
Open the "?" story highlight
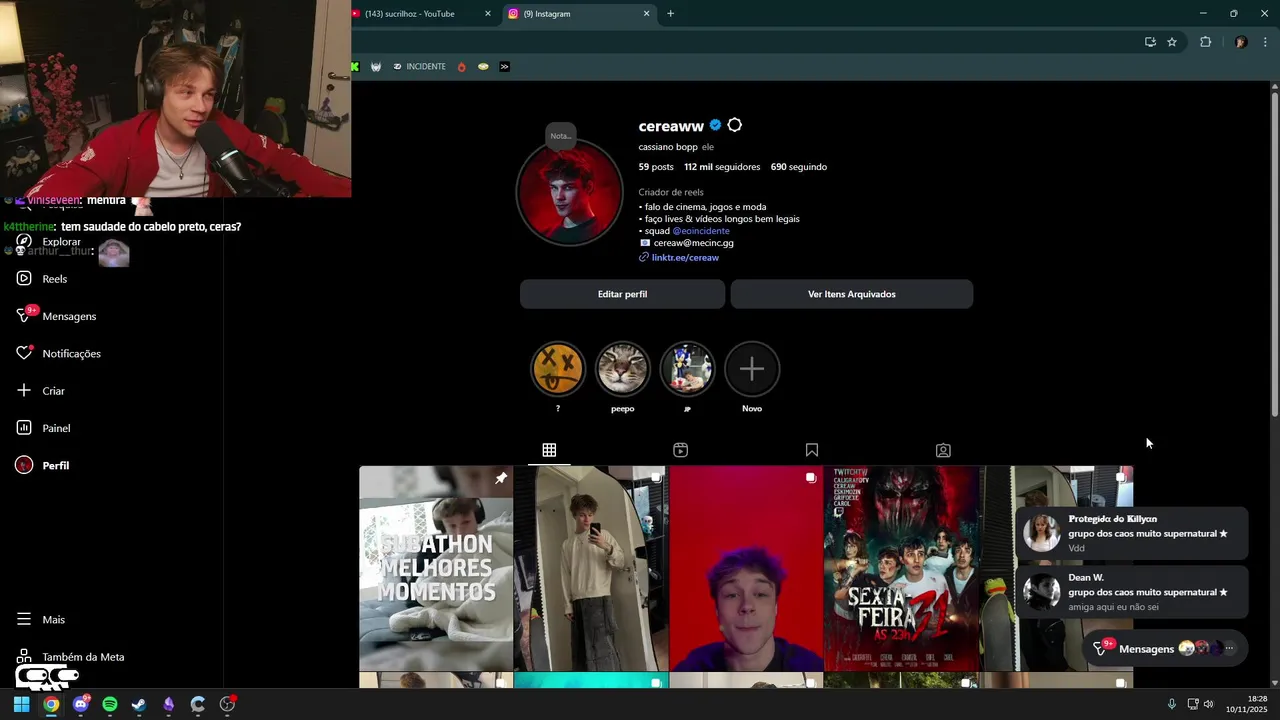point(558,369)
